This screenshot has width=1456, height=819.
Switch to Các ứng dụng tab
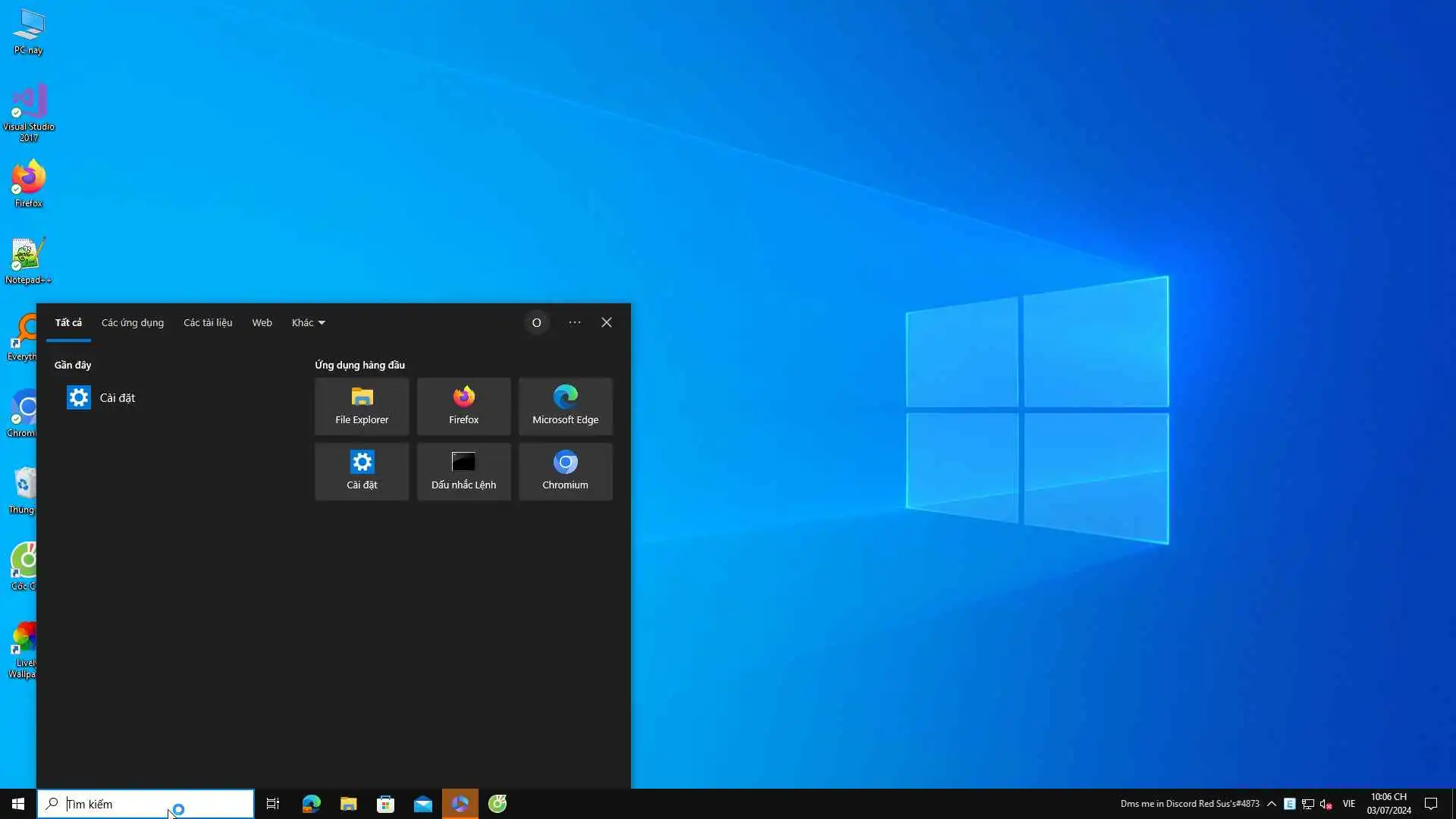pyautogui.click(x=133, y=322)
